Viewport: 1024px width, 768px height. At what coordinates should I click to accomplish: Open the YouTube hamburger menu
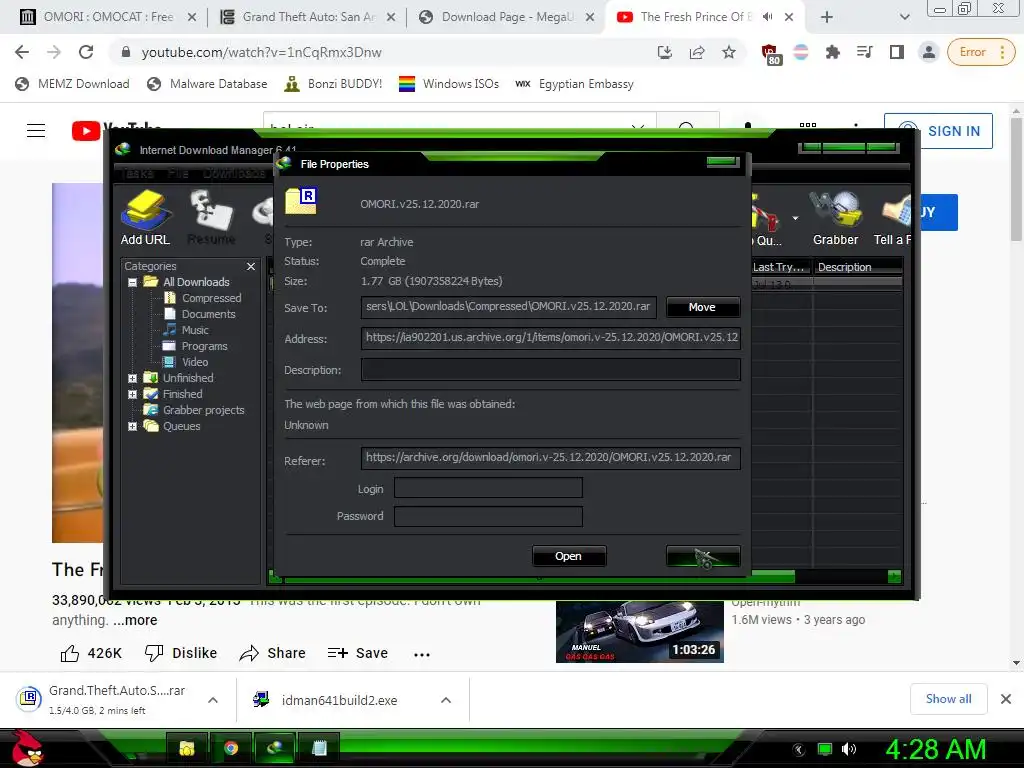[x=36, y=131]
